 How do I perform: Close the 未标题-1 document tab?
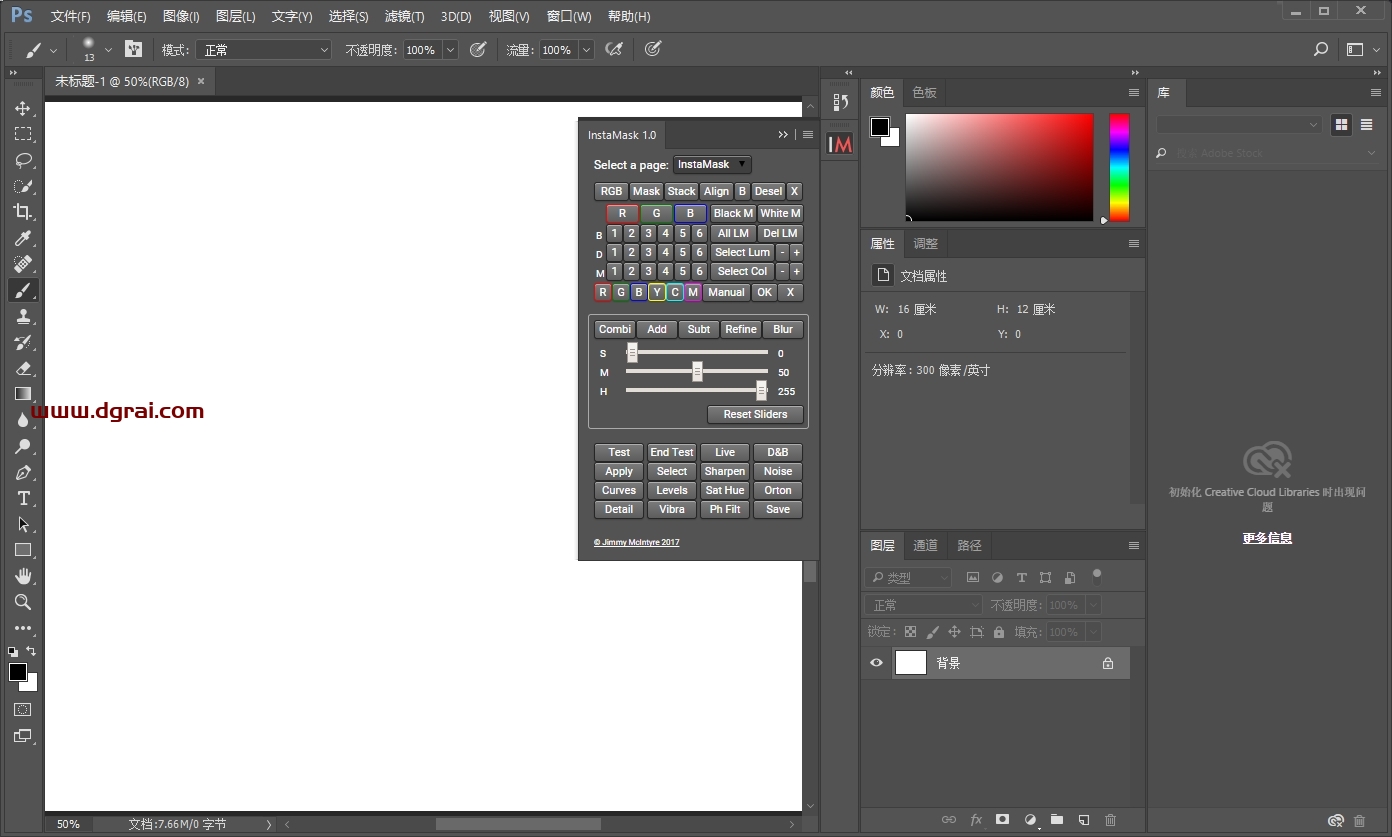coord(201,81)
